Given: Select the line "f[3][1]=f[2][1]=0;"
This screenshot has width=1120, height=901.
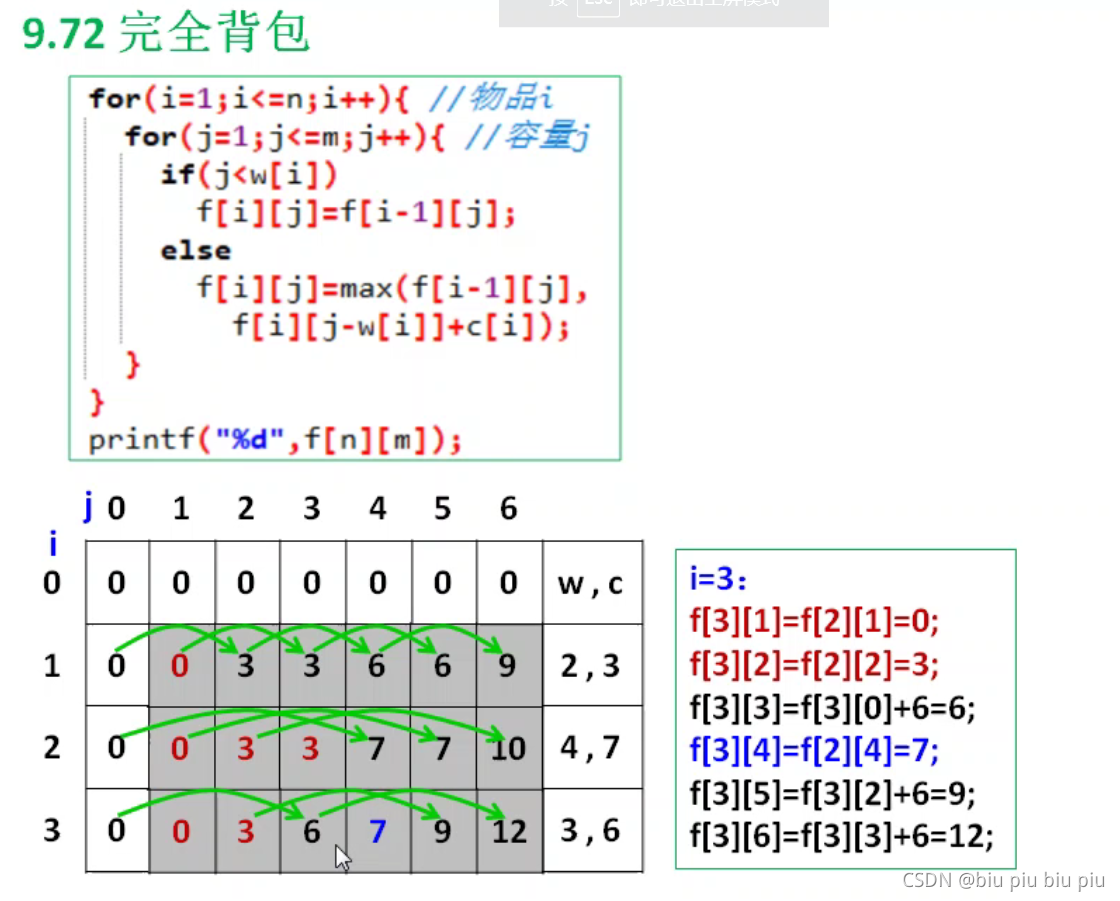Looking at the screenshot, I should [814, 621].
